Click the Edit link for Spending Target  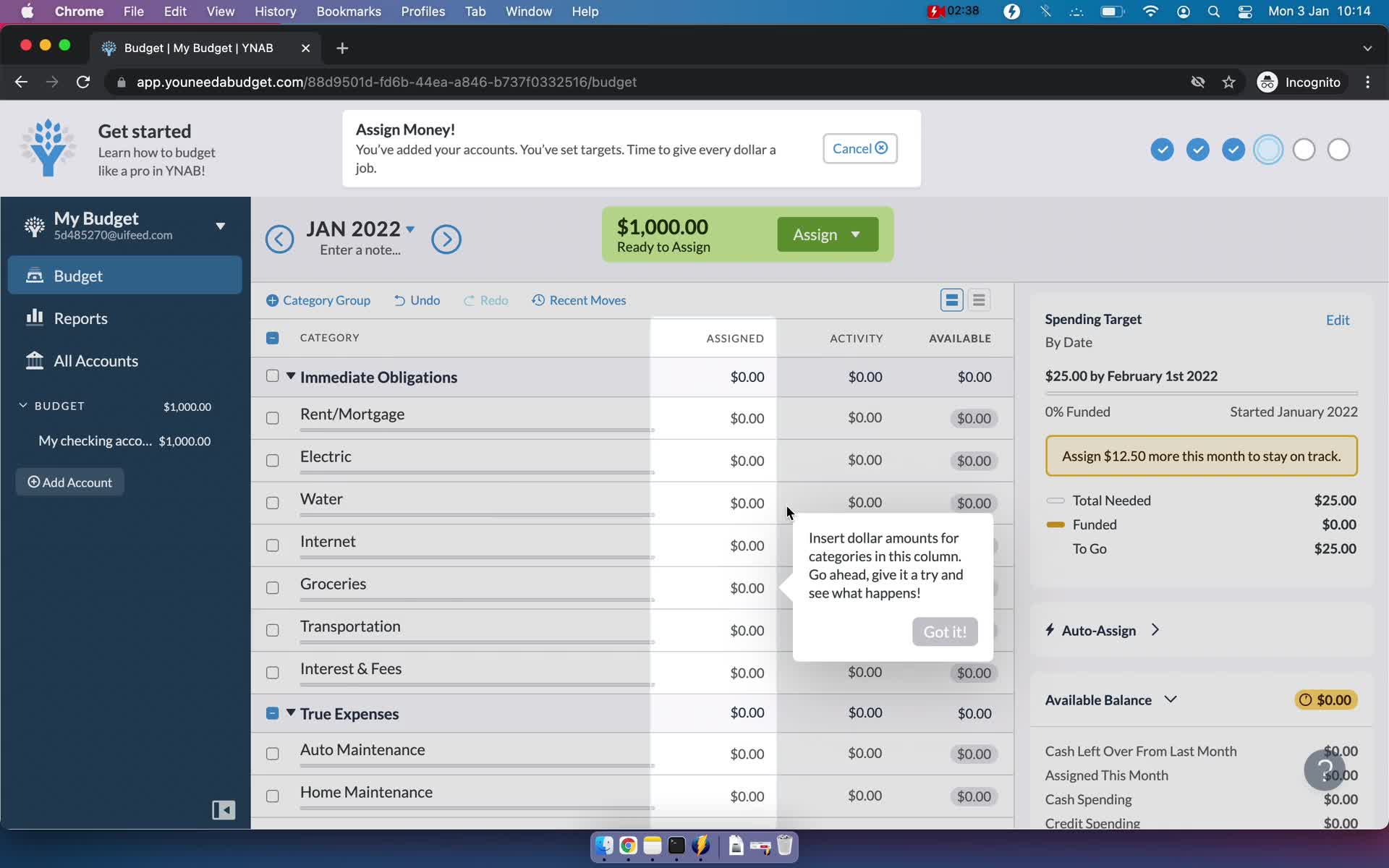(x=1337, y=320)
